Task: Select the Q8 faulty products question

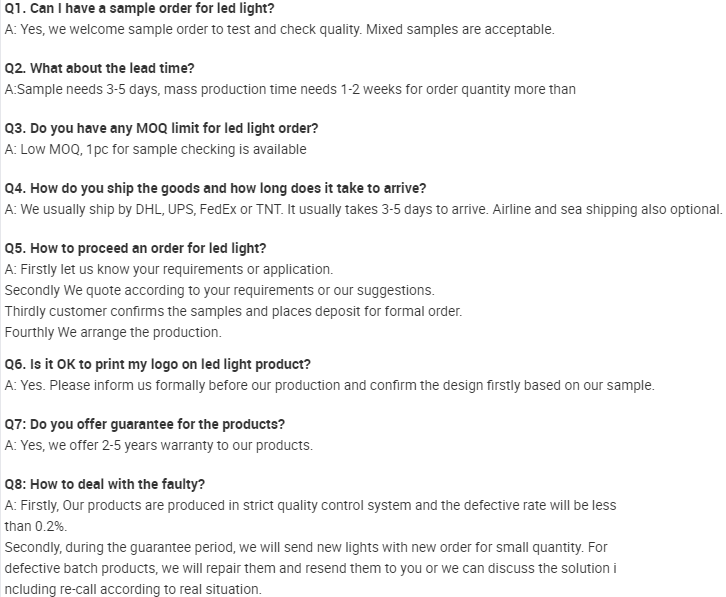Action: (x=105, y=485)
